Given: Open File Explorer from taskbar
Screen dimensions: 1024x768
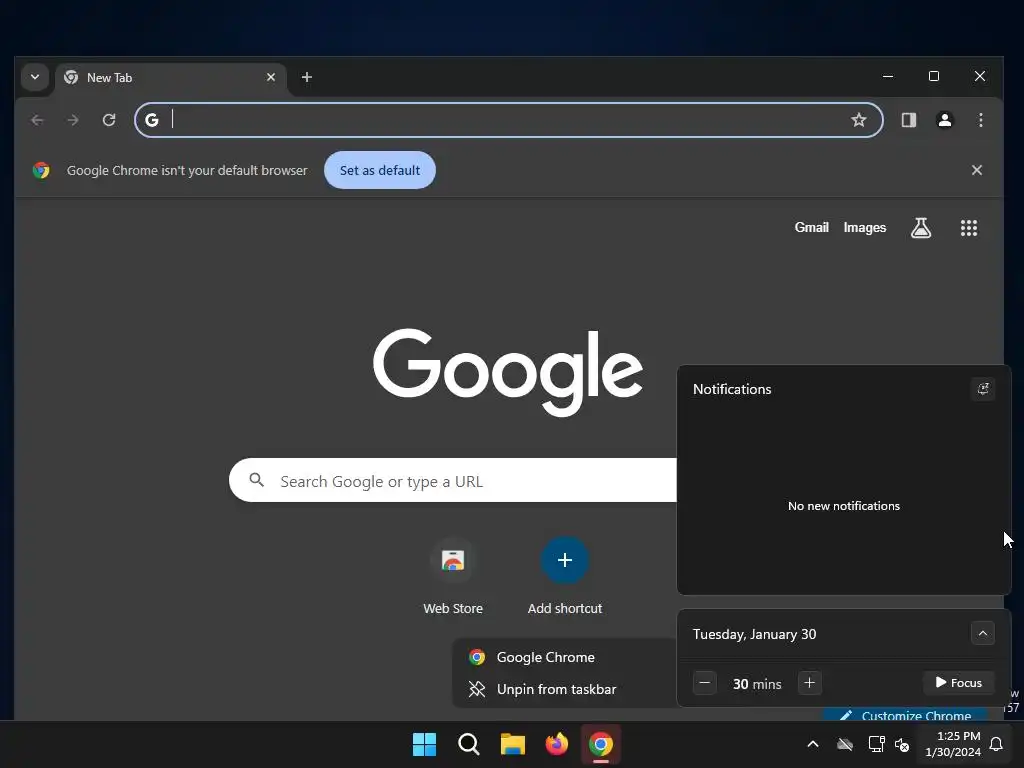Looking at the screenshot, I should tap(513, 744).
